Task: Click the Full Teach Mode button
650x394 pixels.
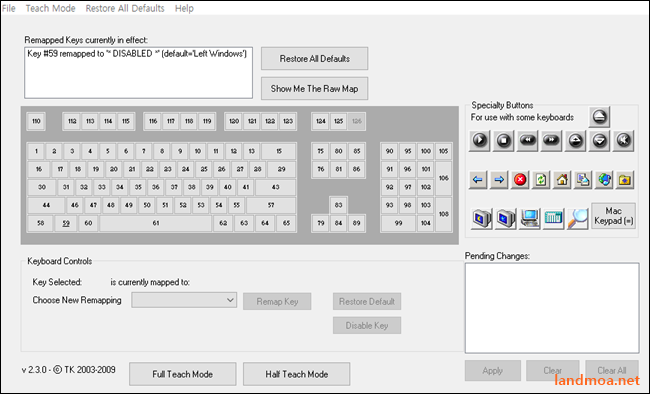Action: pyautogui.click(x=182, y=374)
